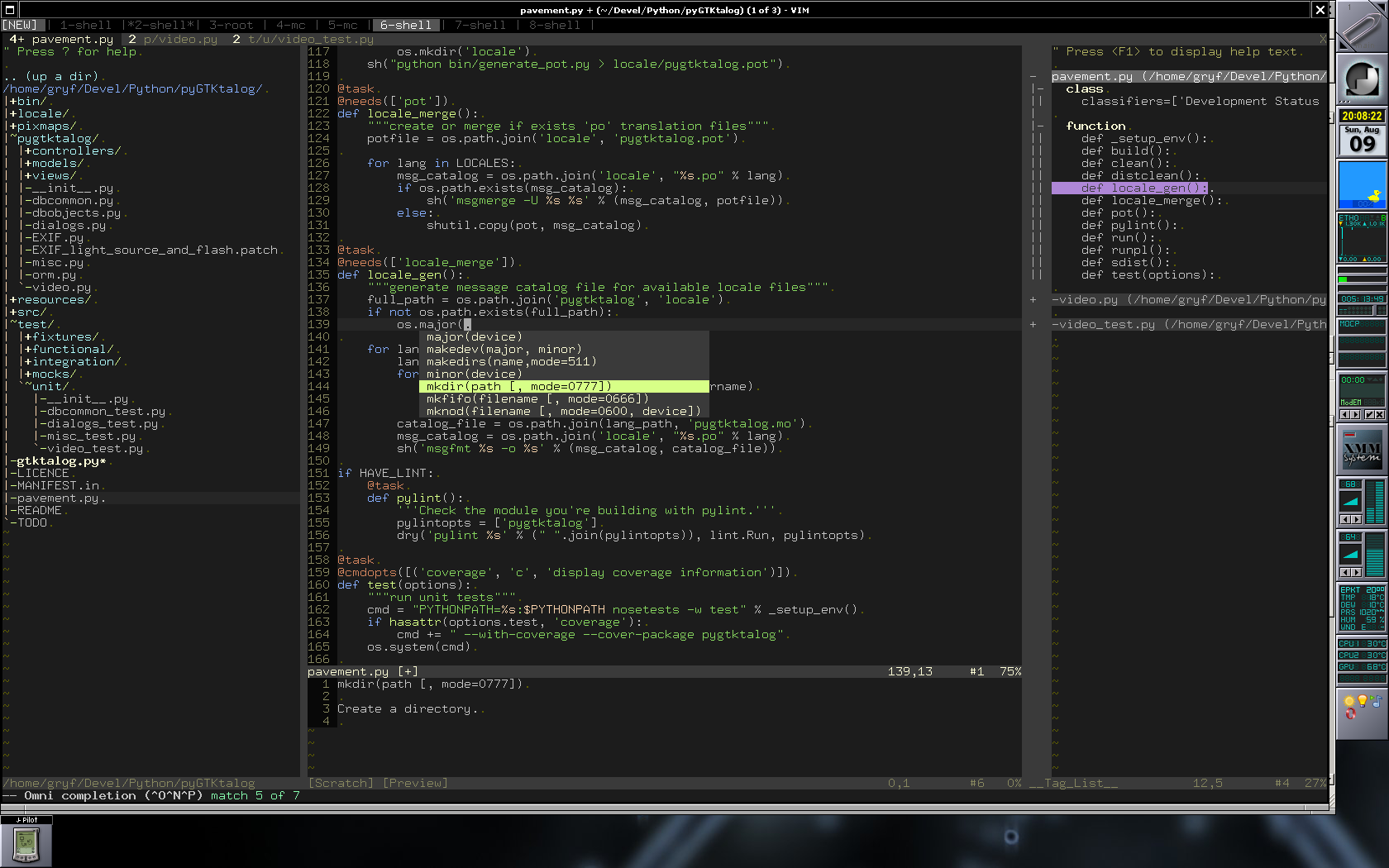
Task: Open the t/u/video_test.py vim tab
Action: pos(303,39)
